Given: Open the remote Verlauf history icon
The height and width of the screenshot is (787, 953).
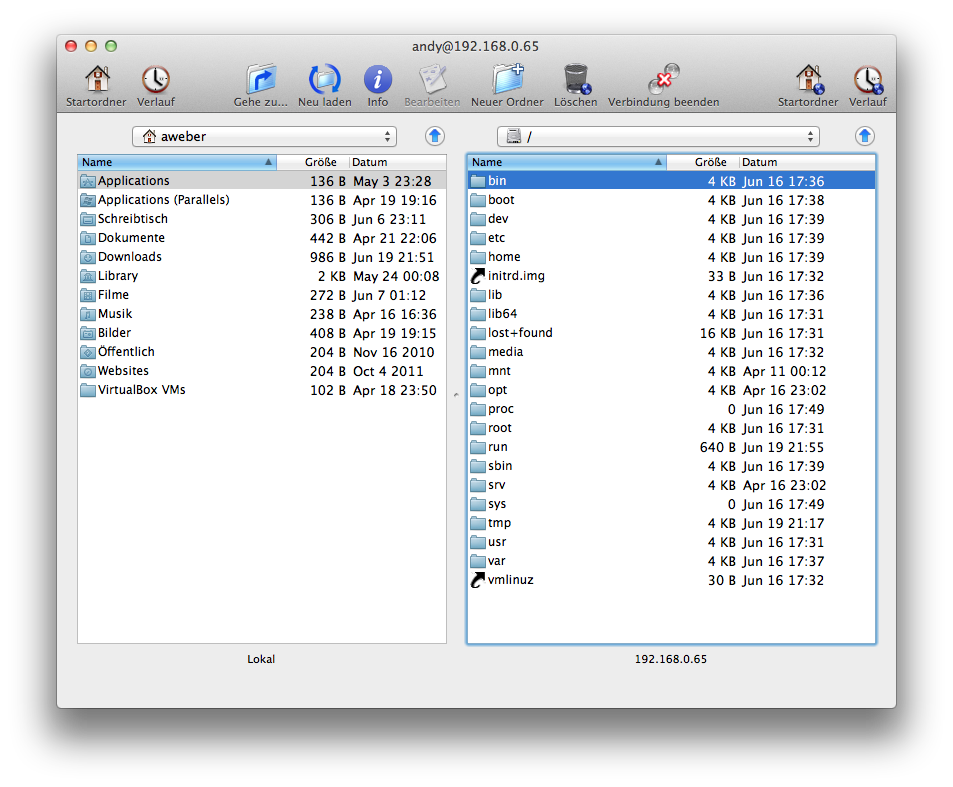Looking at the screenshot, I should click(867, 80).
